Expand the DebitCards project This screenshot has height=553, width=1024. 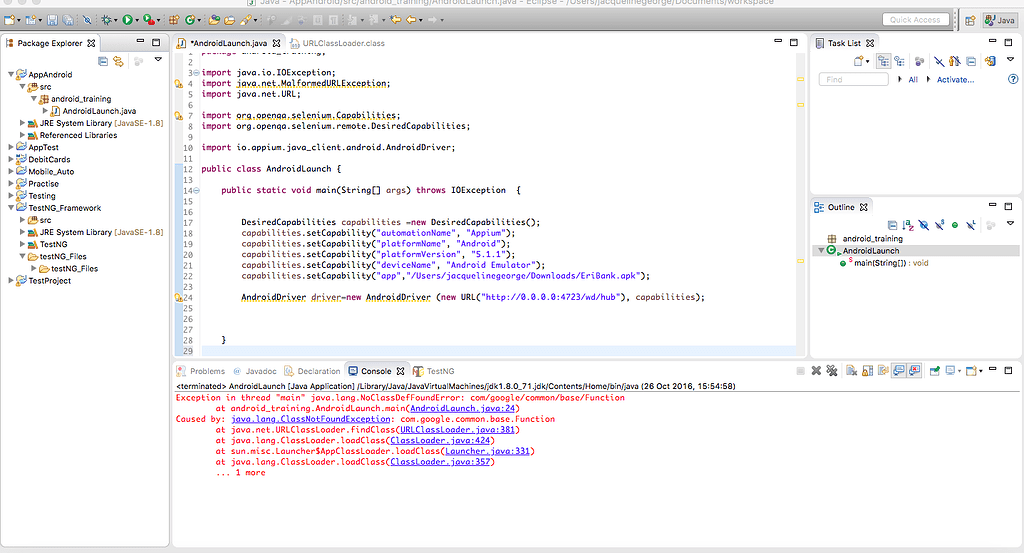(x=11, y=159)
